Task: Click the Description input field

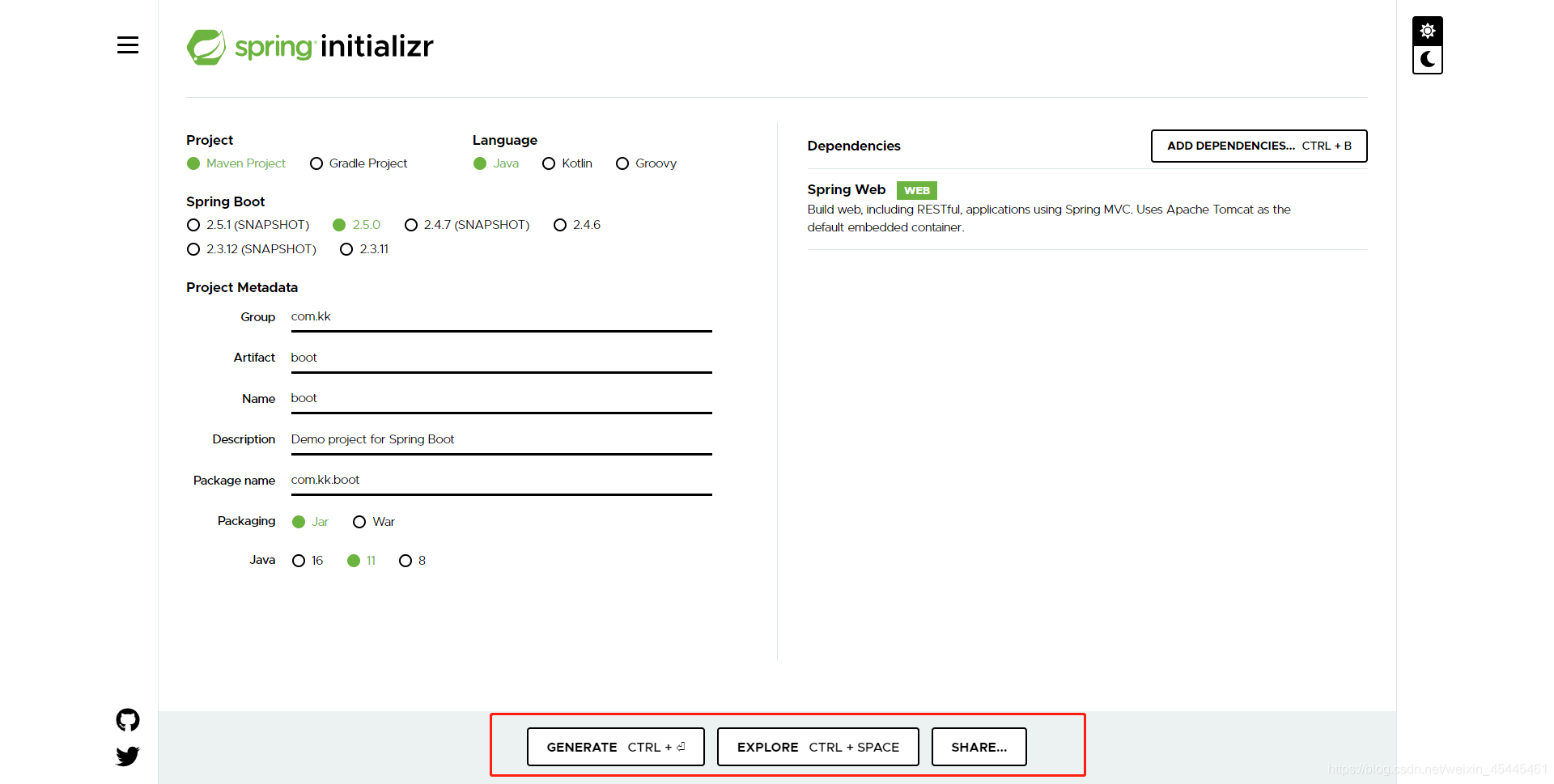Action: tap(501, 440)
